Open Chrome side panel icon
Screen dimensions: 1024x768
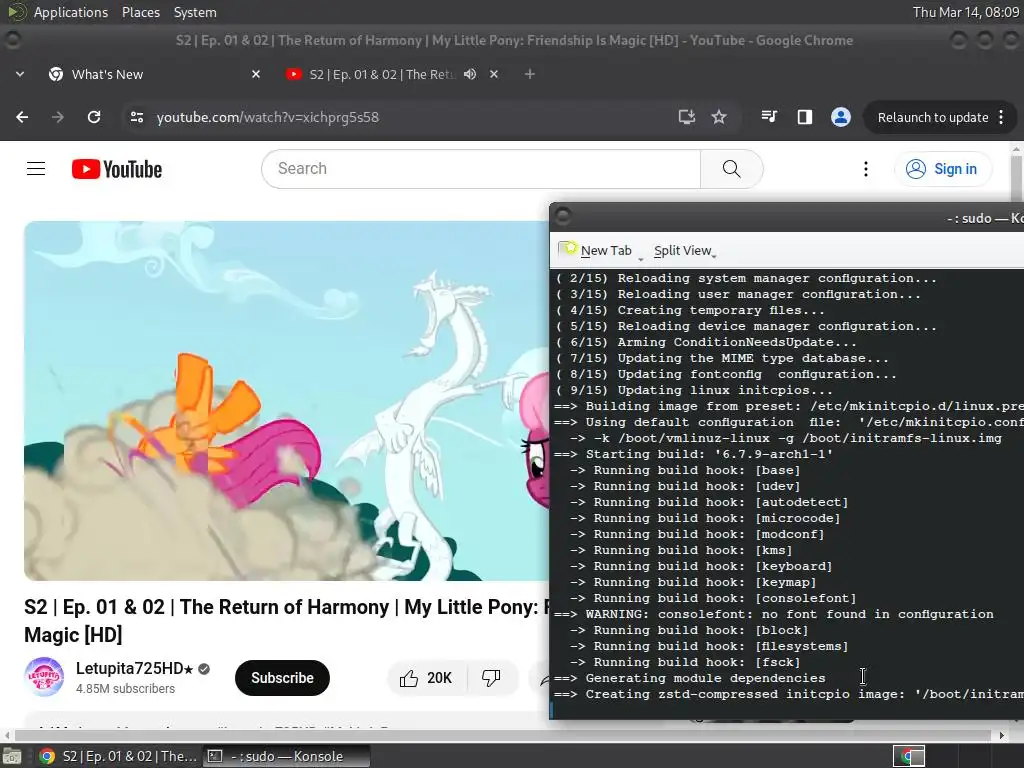[805, 117]
